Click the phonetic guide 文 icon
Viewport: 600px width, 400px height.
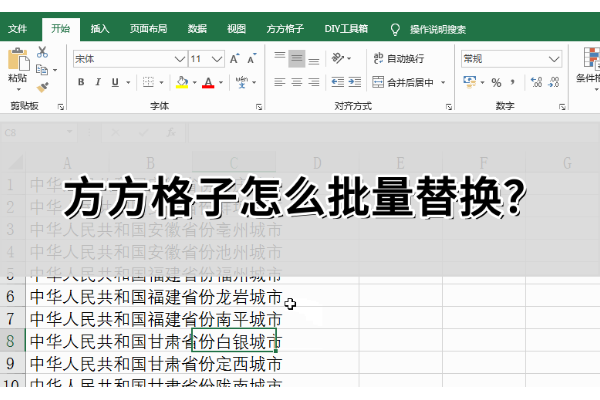pos(242,82)
